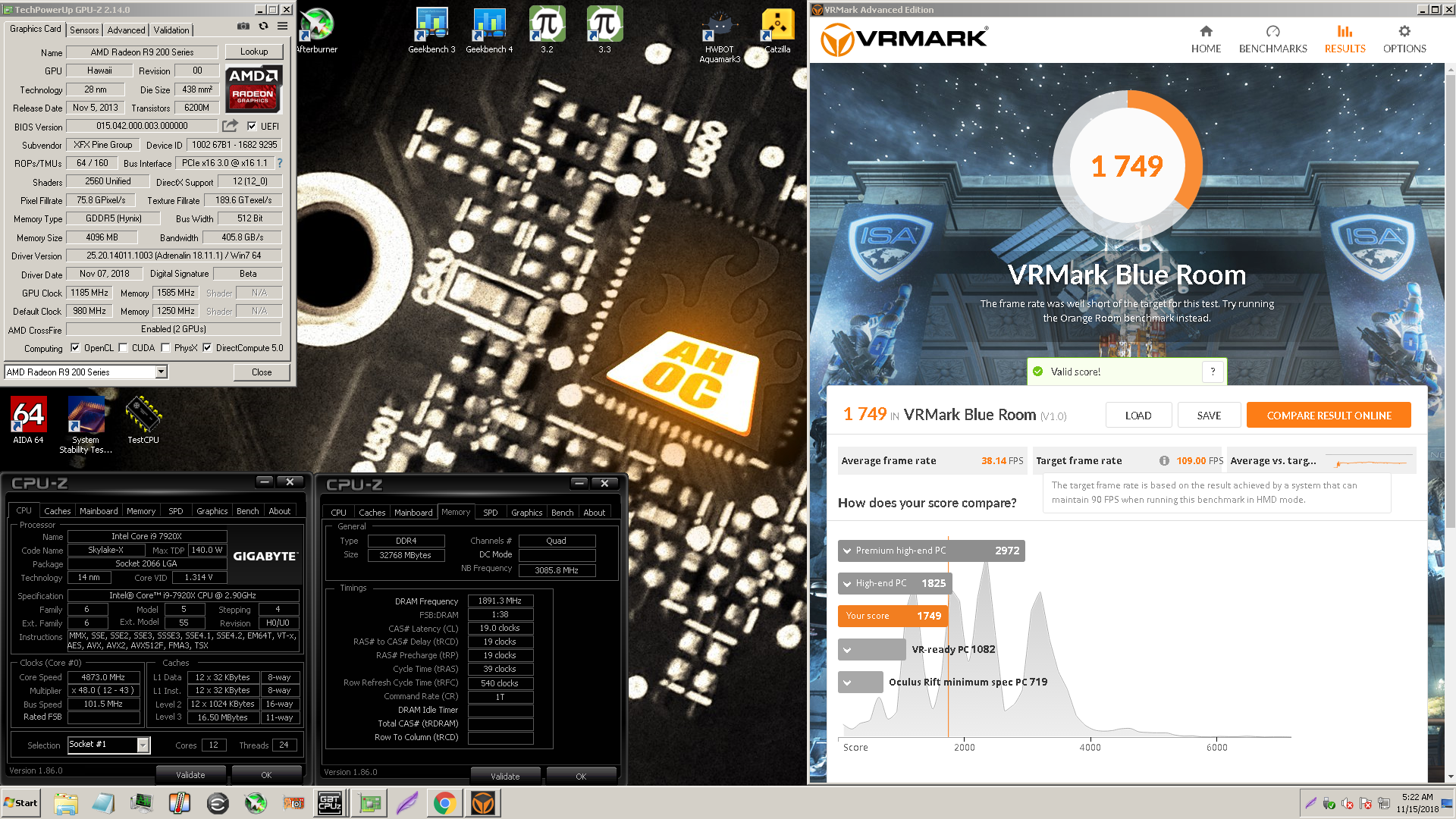This screenshot has width=1456, height=819.
Task: Click the info icon beside Target frame rate
Action: coord(1164,460)
